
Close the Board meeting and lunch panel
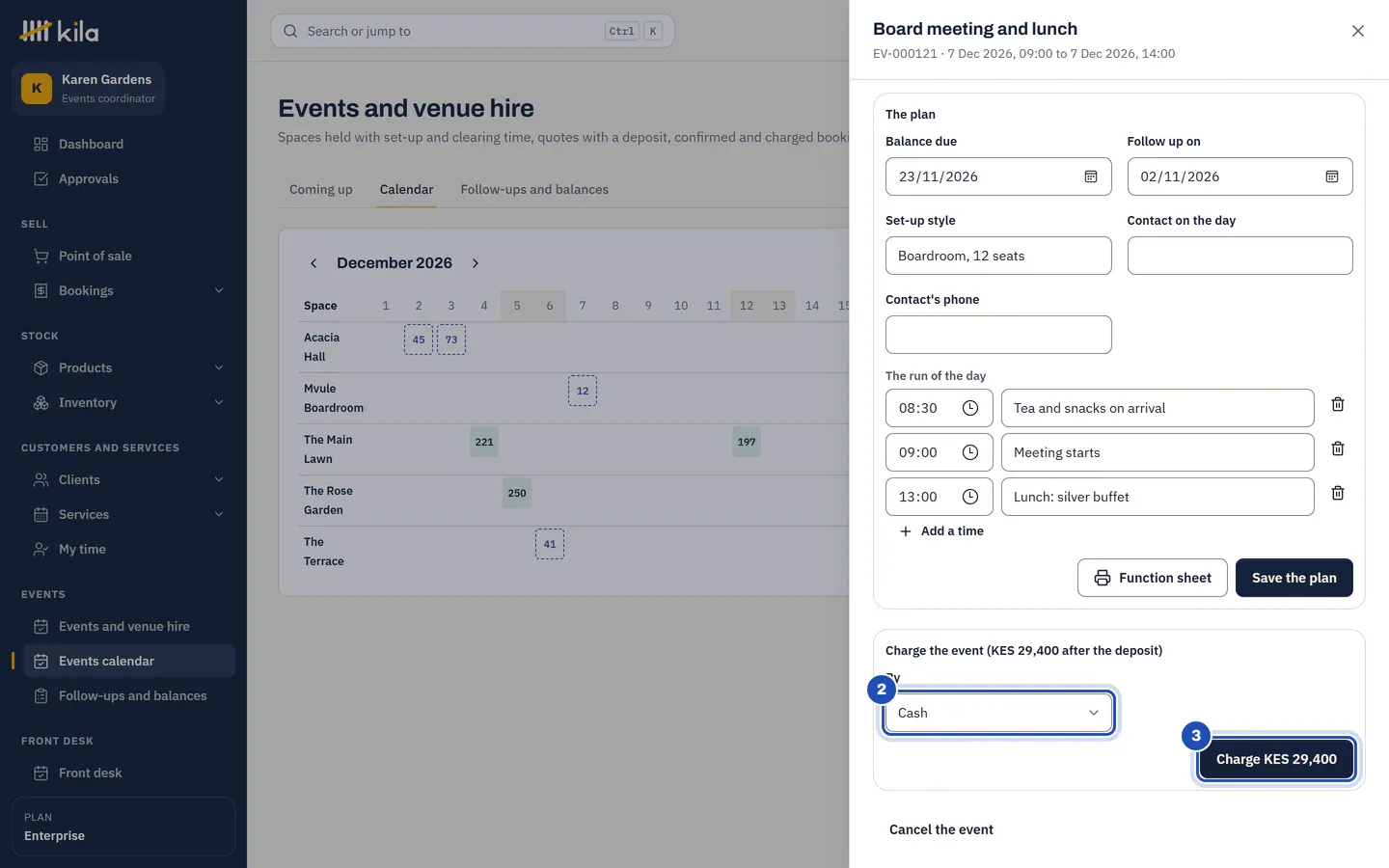(x=1358, y=31)
